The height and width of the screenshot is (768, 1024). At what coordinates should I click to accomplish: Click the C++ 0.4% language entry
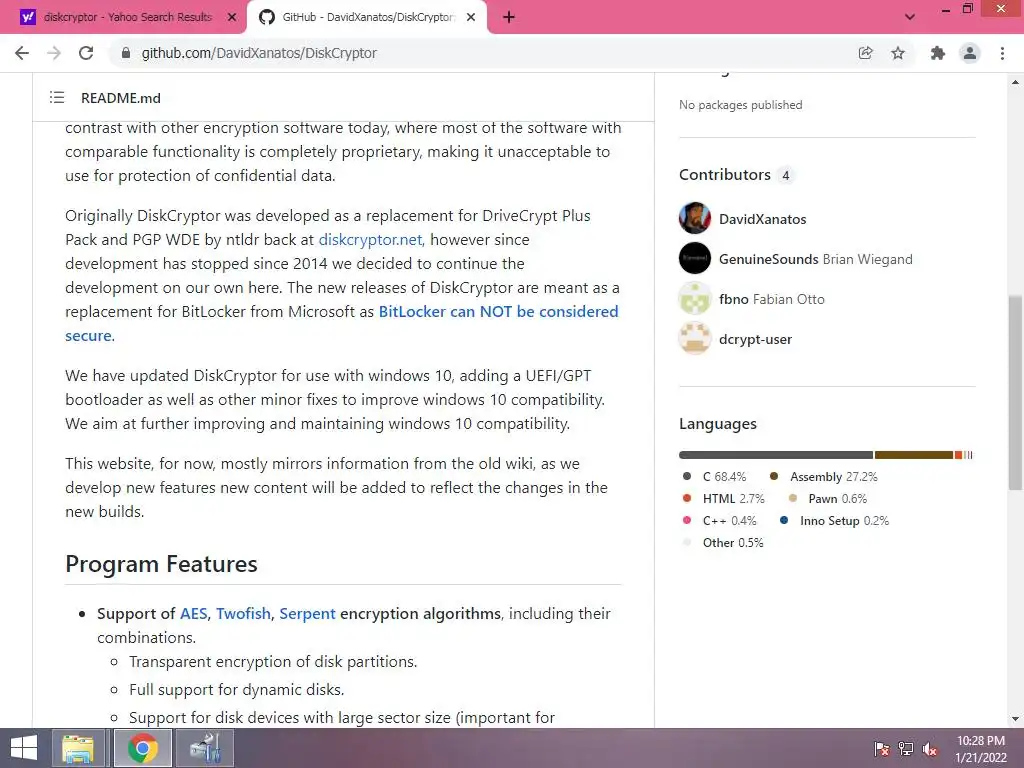(719, 520)
